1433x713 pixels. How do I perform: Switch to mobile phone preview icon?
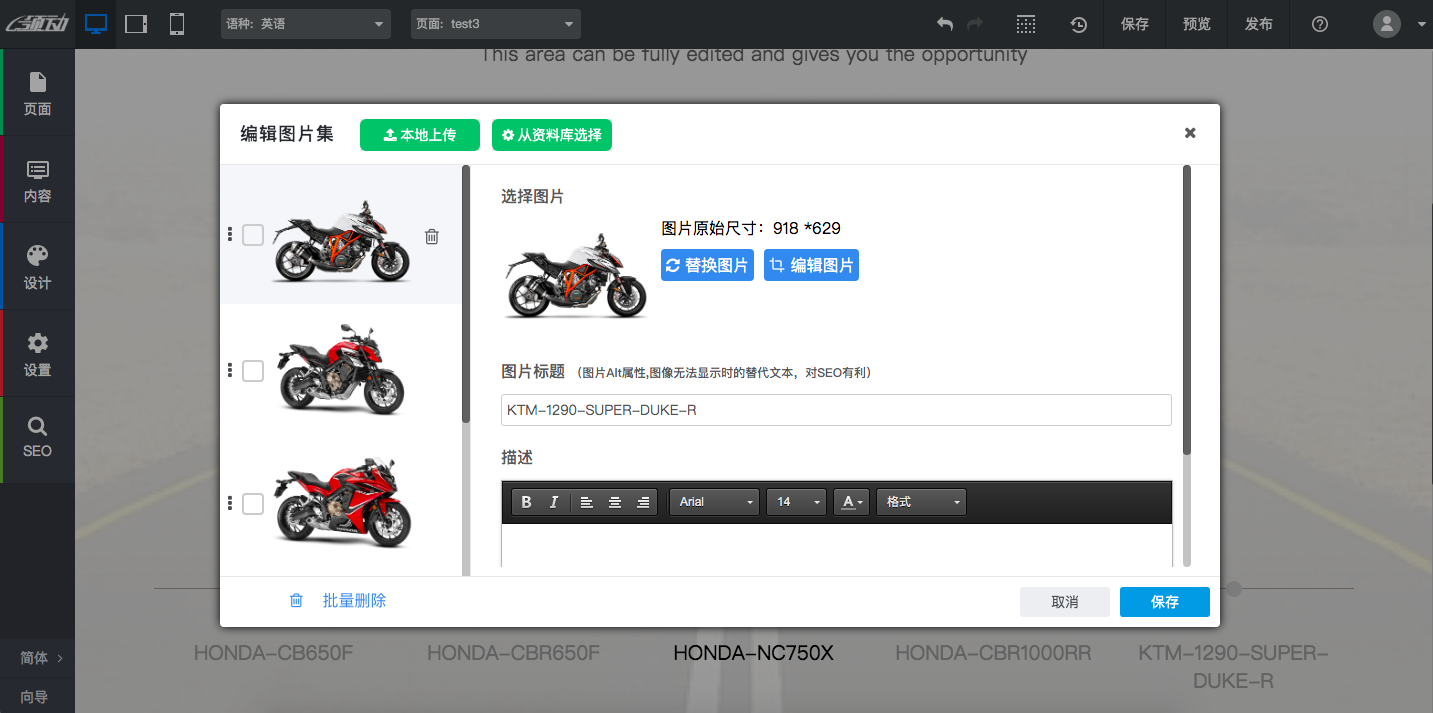(x=176, y=24)
